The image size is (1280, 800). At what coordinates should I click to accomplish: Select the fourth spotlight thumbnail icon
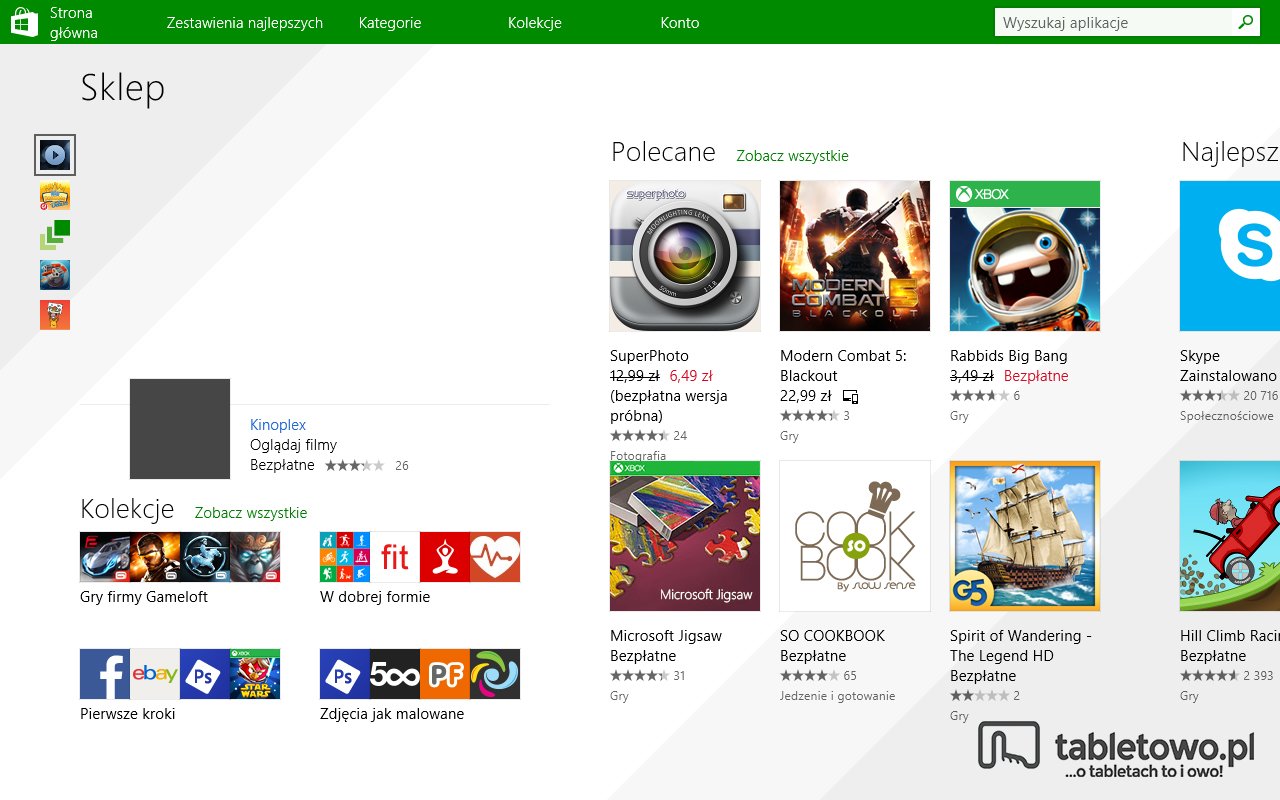[55, 275]
